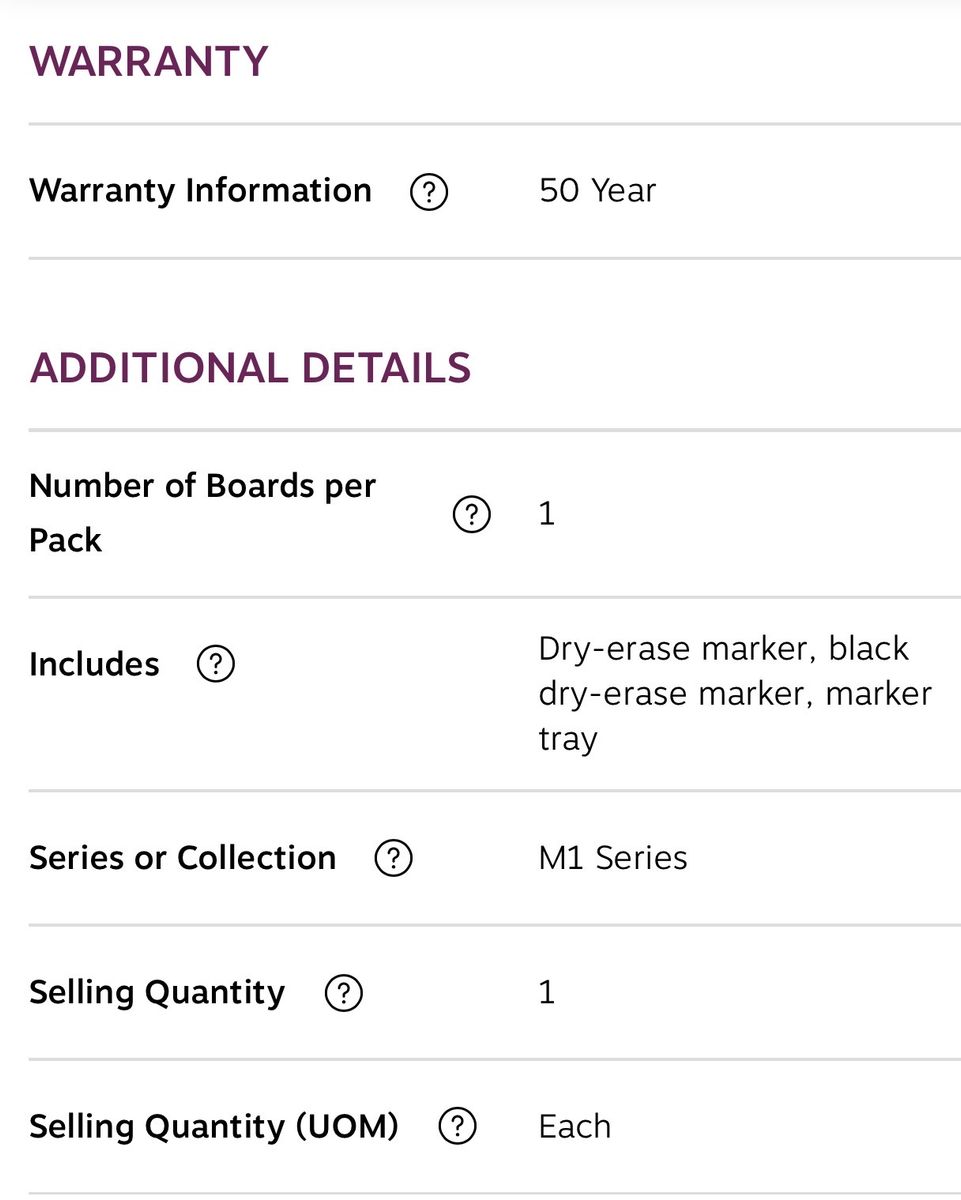Click the Selling Quantity (UOM) label
961x1200 pixels.
213,1126
